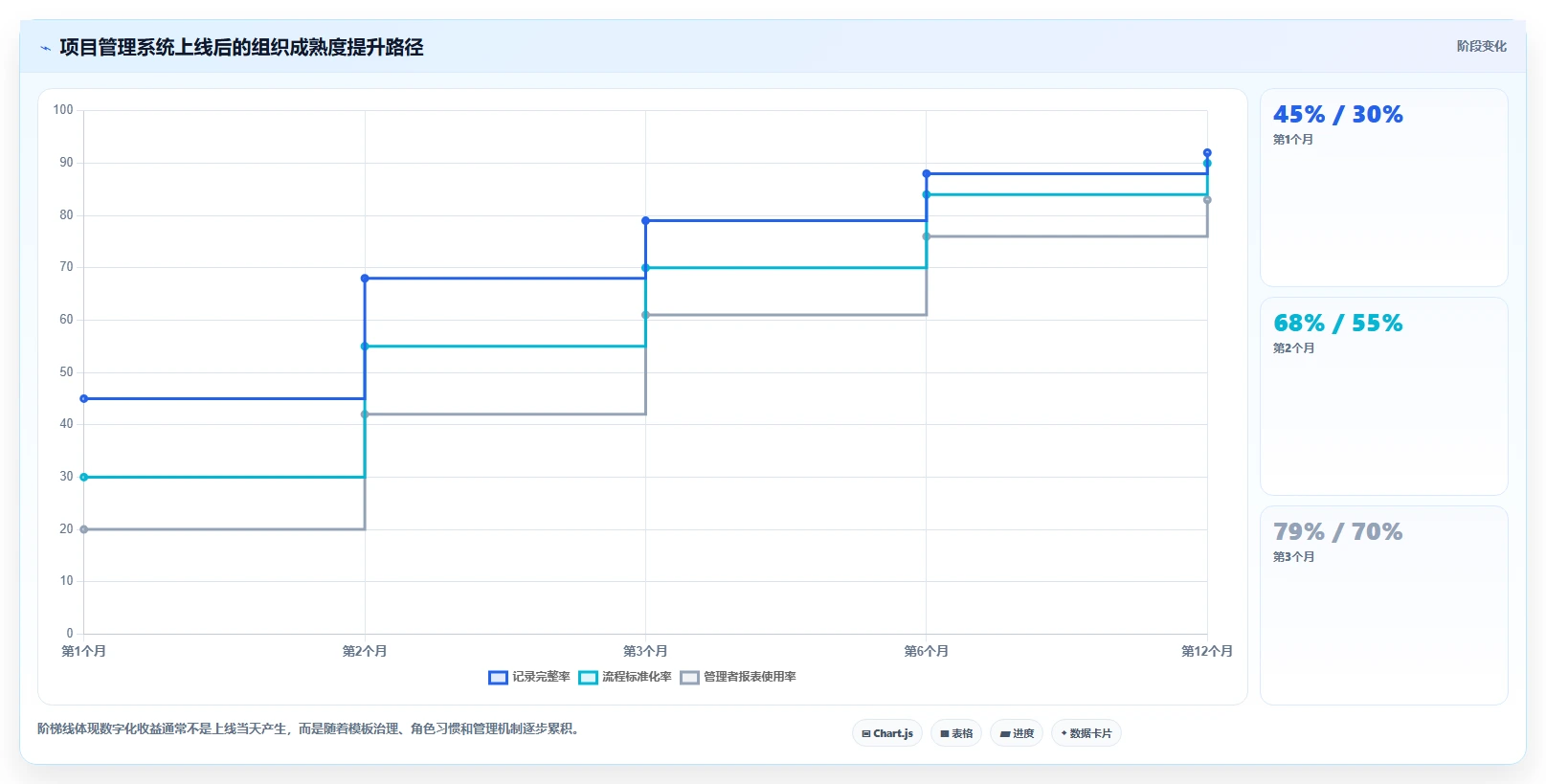Click the title 项目管理系统上线后的组织成熟度提升路径
This screenshot has height=784, width=1546.
tap(241, 48)
